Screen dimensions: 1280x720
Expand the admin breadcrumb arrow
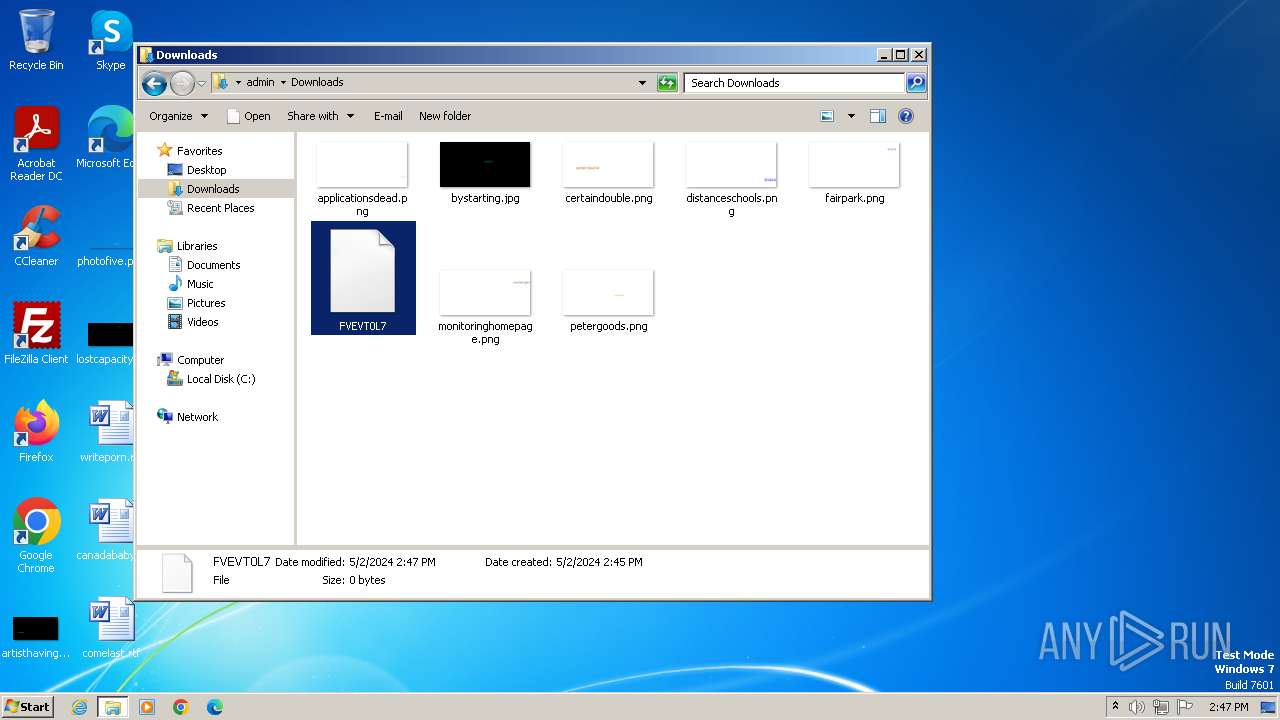pos(283,83)
